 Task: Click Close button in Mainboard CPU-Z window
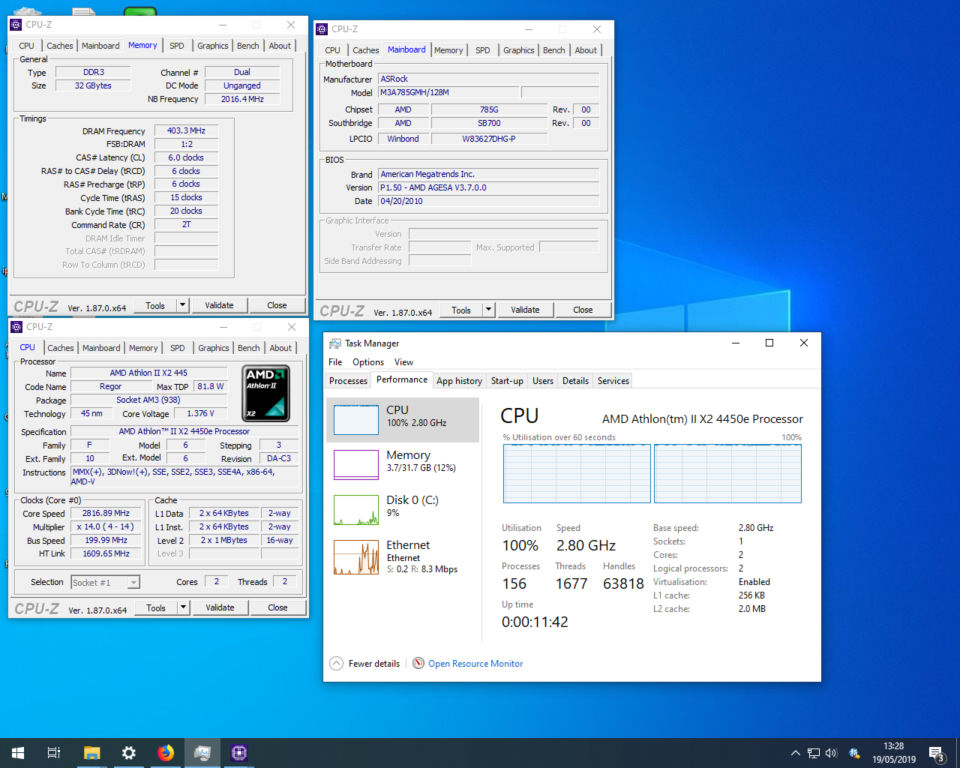[583, 309]
